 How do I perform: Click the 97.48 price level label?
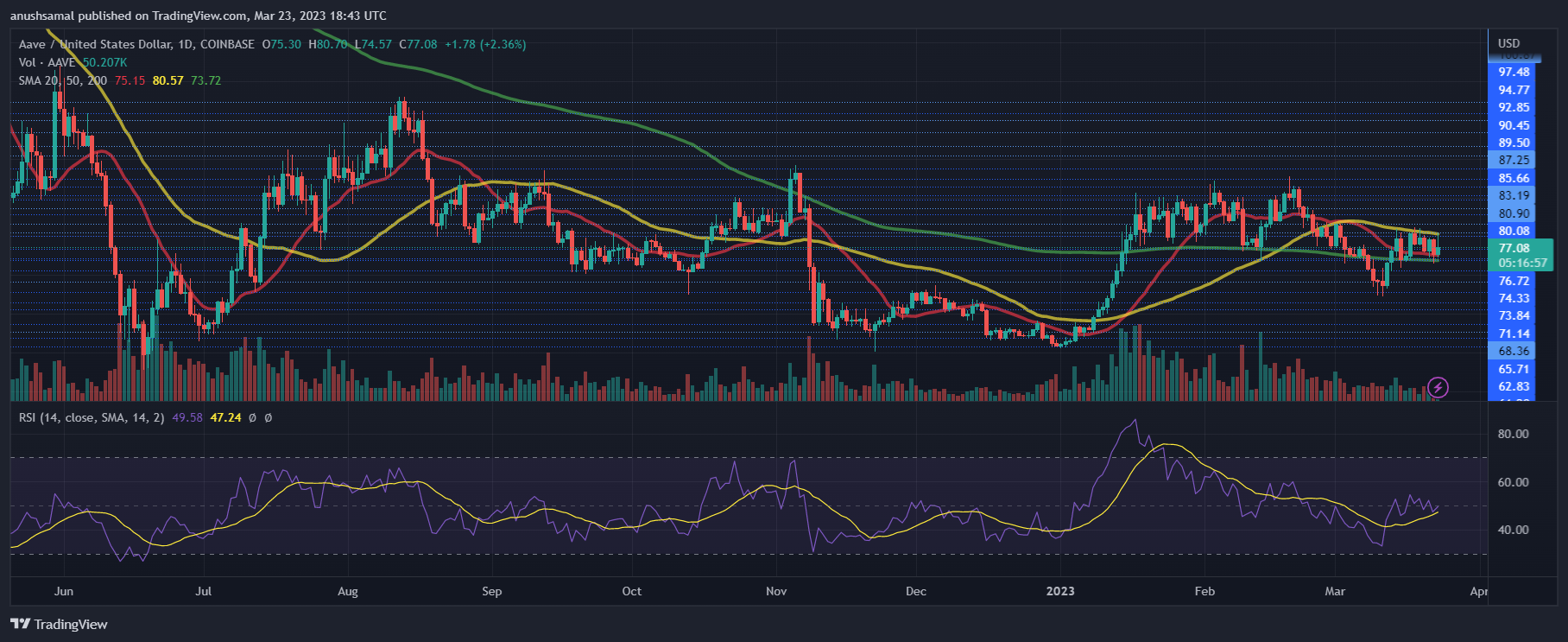coord(1514,72)
